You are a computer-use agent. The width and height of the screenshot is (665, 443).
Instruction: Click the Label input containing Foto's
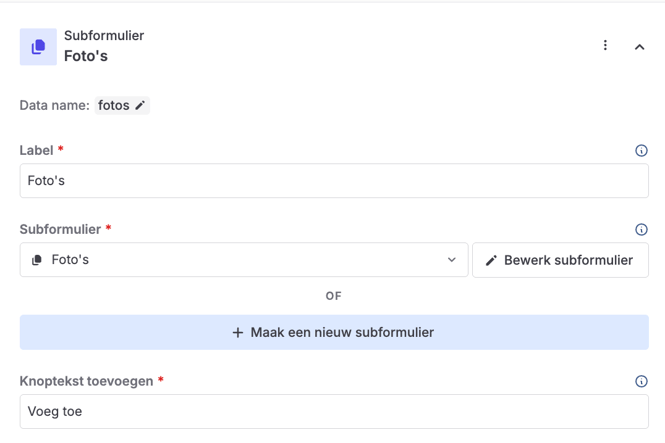coord(334,181)
